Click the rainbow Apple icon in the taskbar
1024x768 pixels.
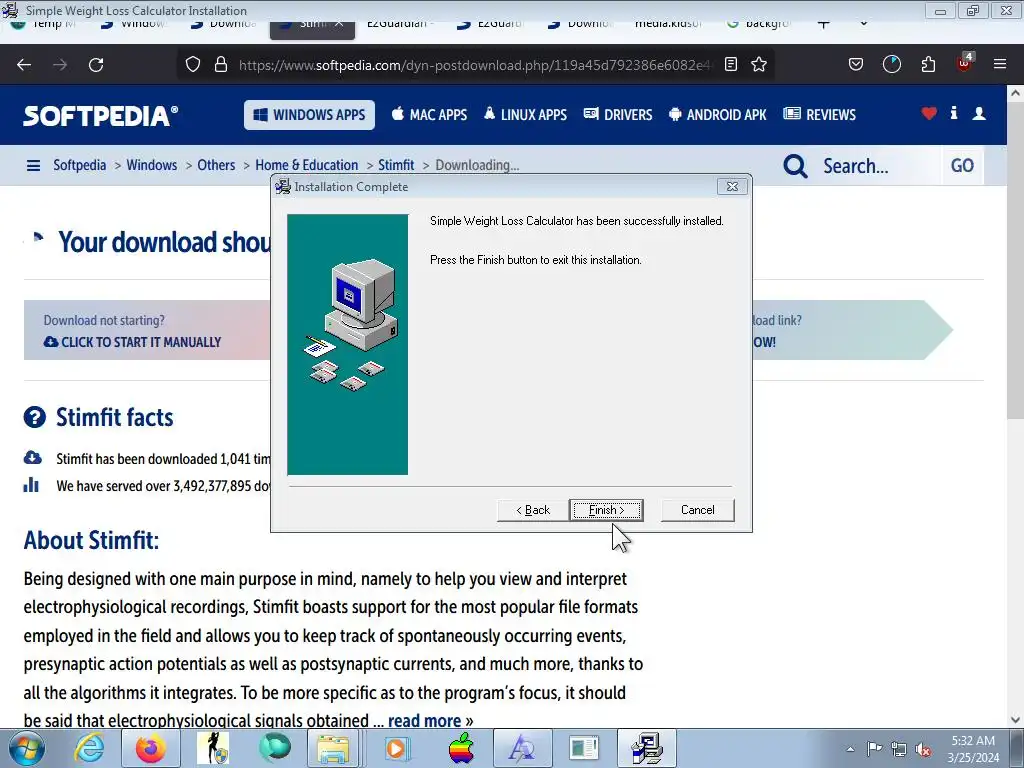pos(461,748)
